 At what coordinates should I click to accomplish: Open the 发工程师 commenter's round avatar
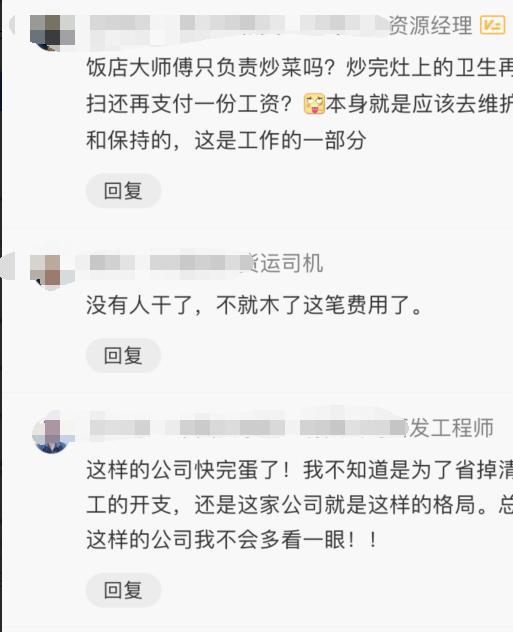pos(52,434)
